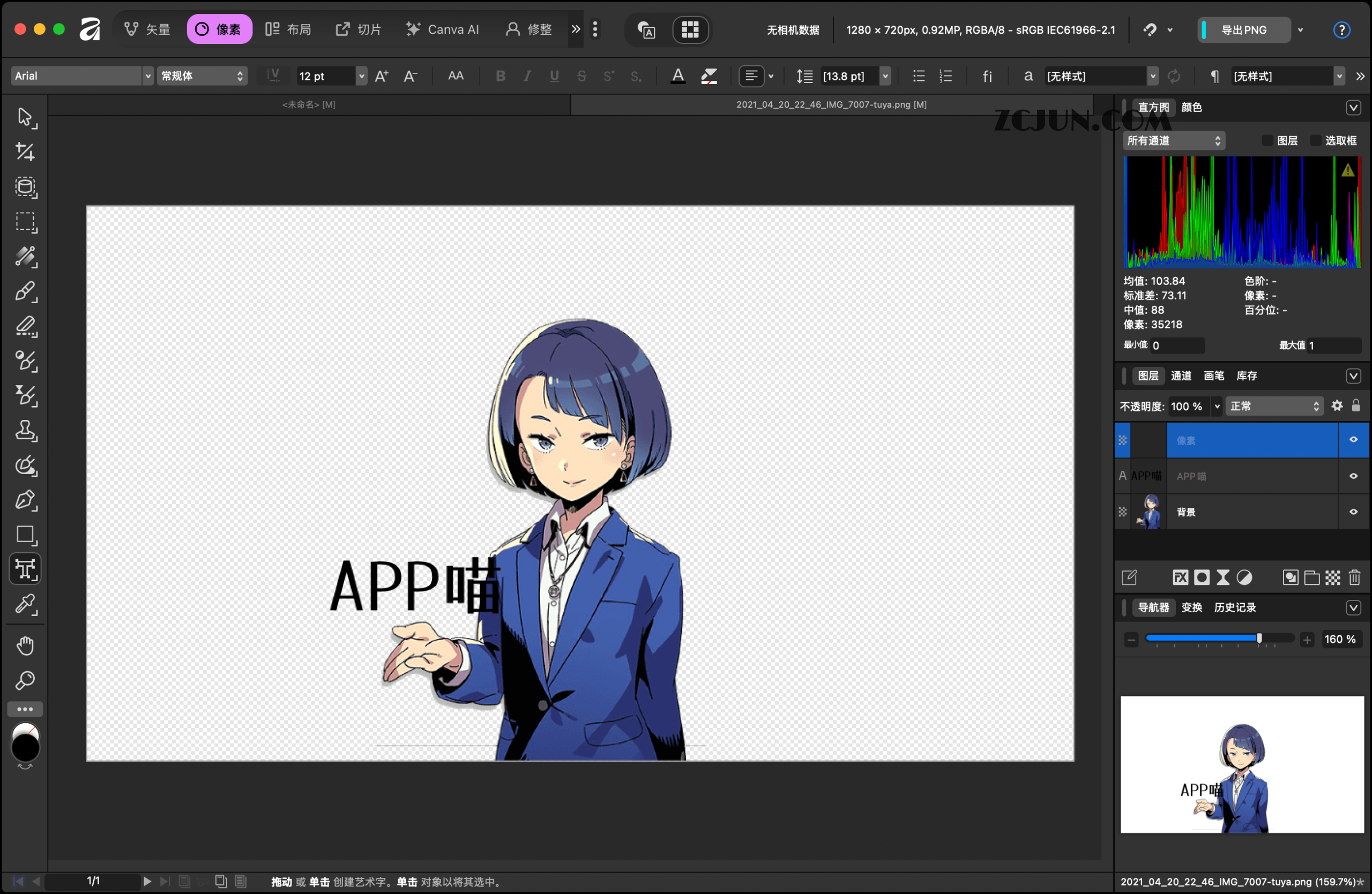Open the 所有通道 channel dropdown
This screenshot has width=1372, height=894.
pyautogui.click(x=1173, y=140)
